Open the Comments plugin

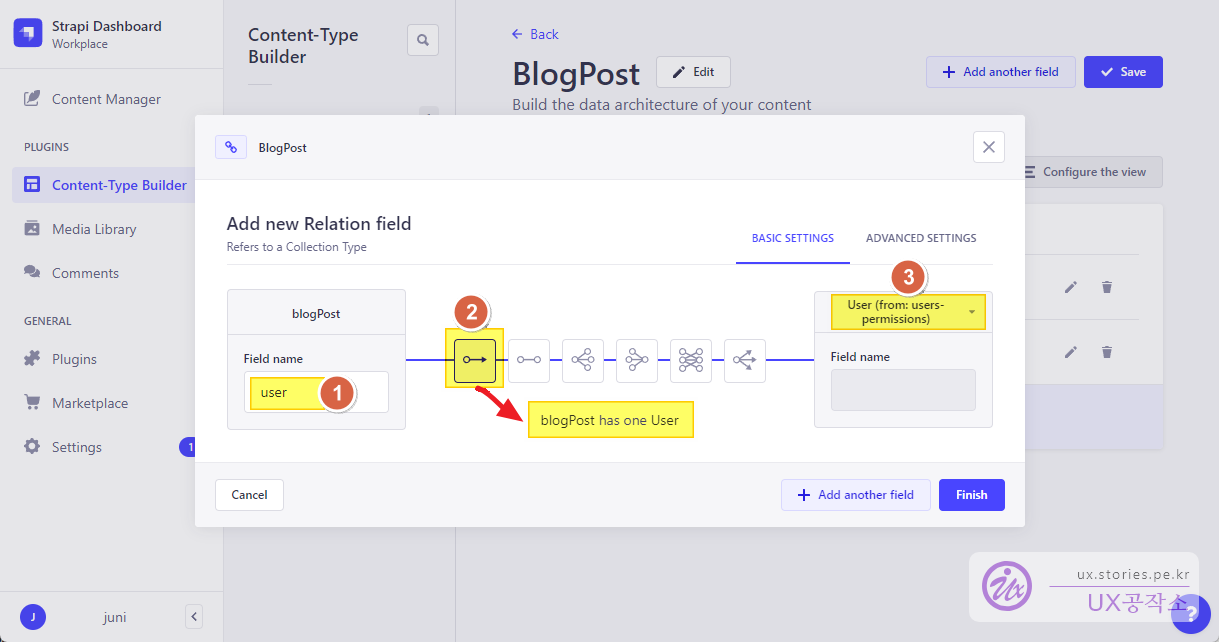point(85,273)
